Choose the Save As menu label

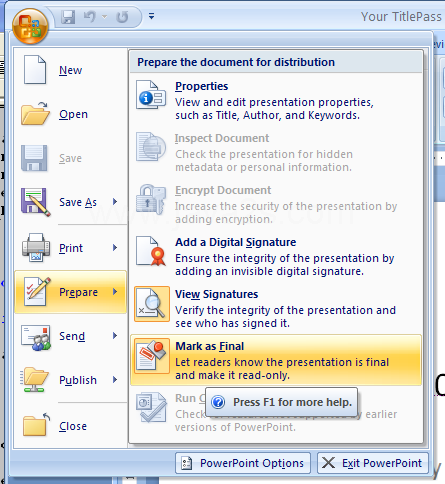point(78,202)
